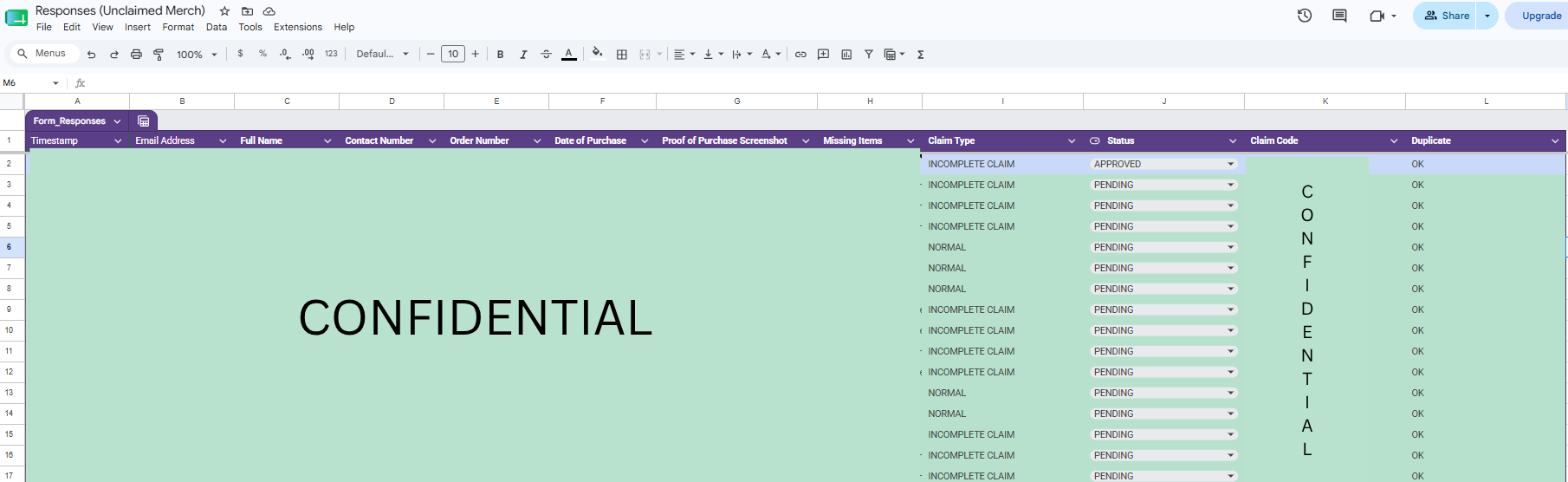The image size is (1568, 482).
Task: Open the font family dropdown
Action: pos(382,54)
